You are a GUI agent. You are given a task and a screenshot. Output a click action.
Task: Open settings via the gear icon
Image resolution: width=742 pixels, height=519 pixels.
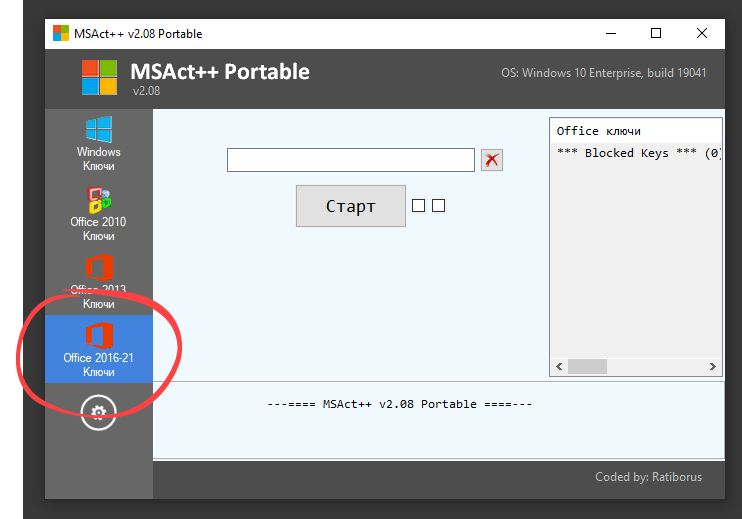tap(99, 411)
